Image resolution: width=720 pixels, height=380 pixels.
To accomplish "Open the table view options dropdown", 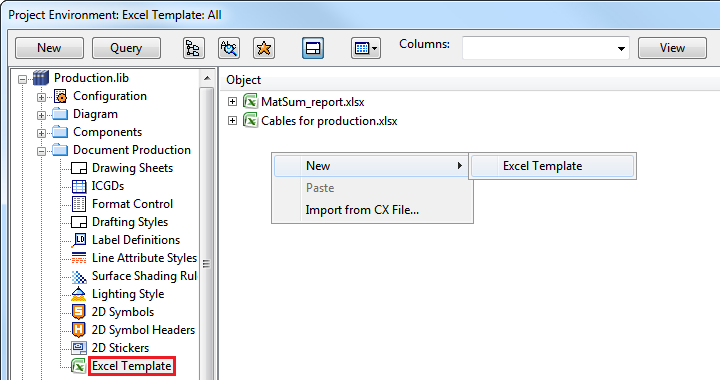I will (366, 48).
